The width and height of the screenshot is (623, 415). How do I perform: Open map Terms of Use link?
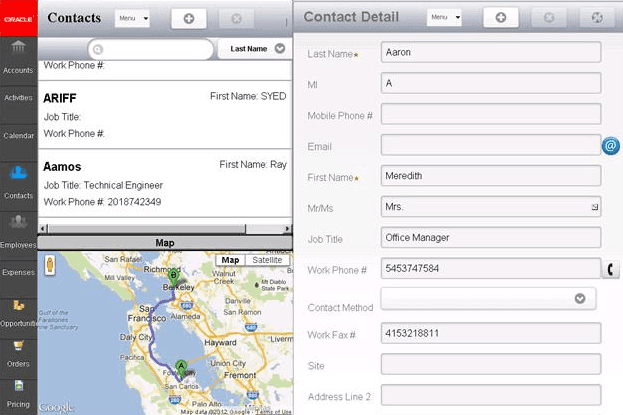tap(274, 411)
